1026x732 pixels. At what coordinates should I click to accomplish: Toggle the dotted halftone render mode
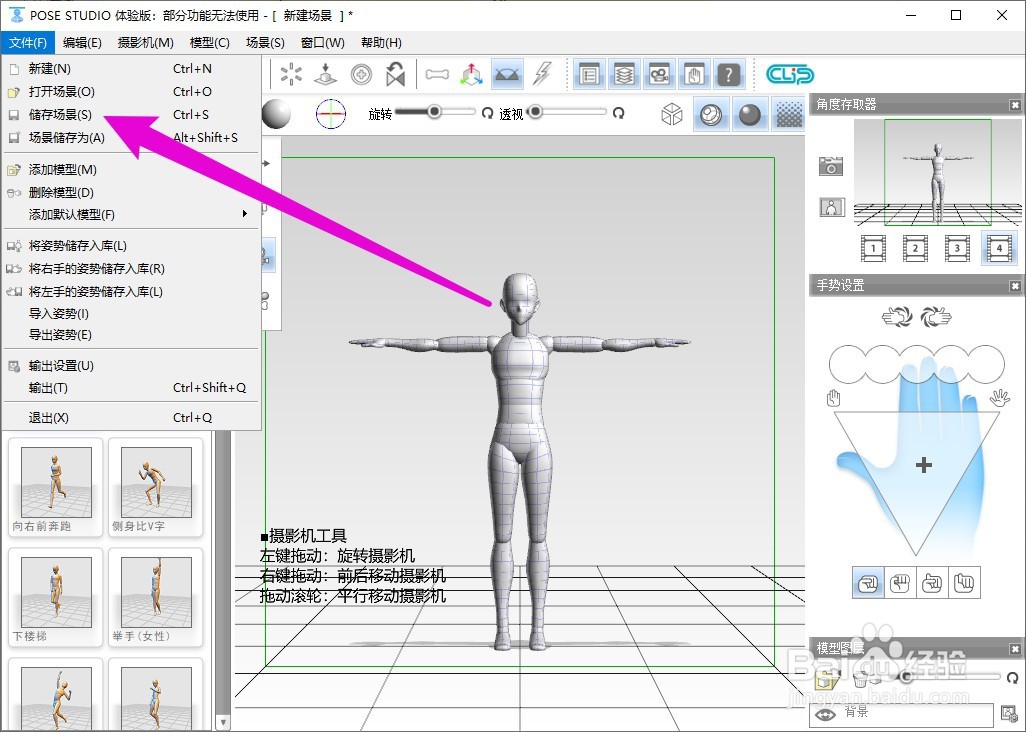[x=789, y=114]
